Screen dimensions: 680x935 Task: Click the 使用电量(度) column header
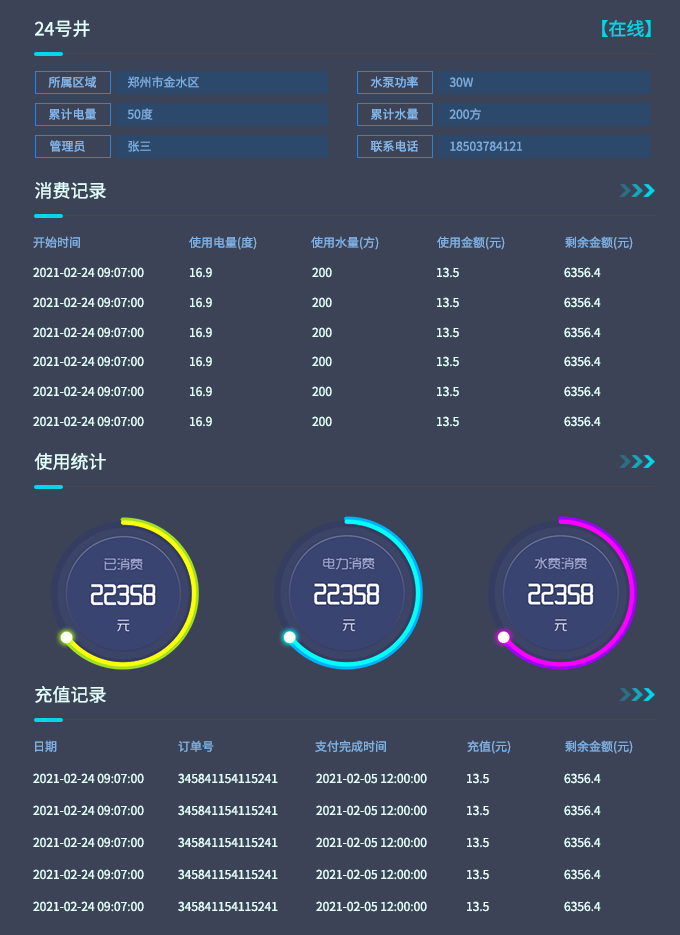[x=223, y=243]
